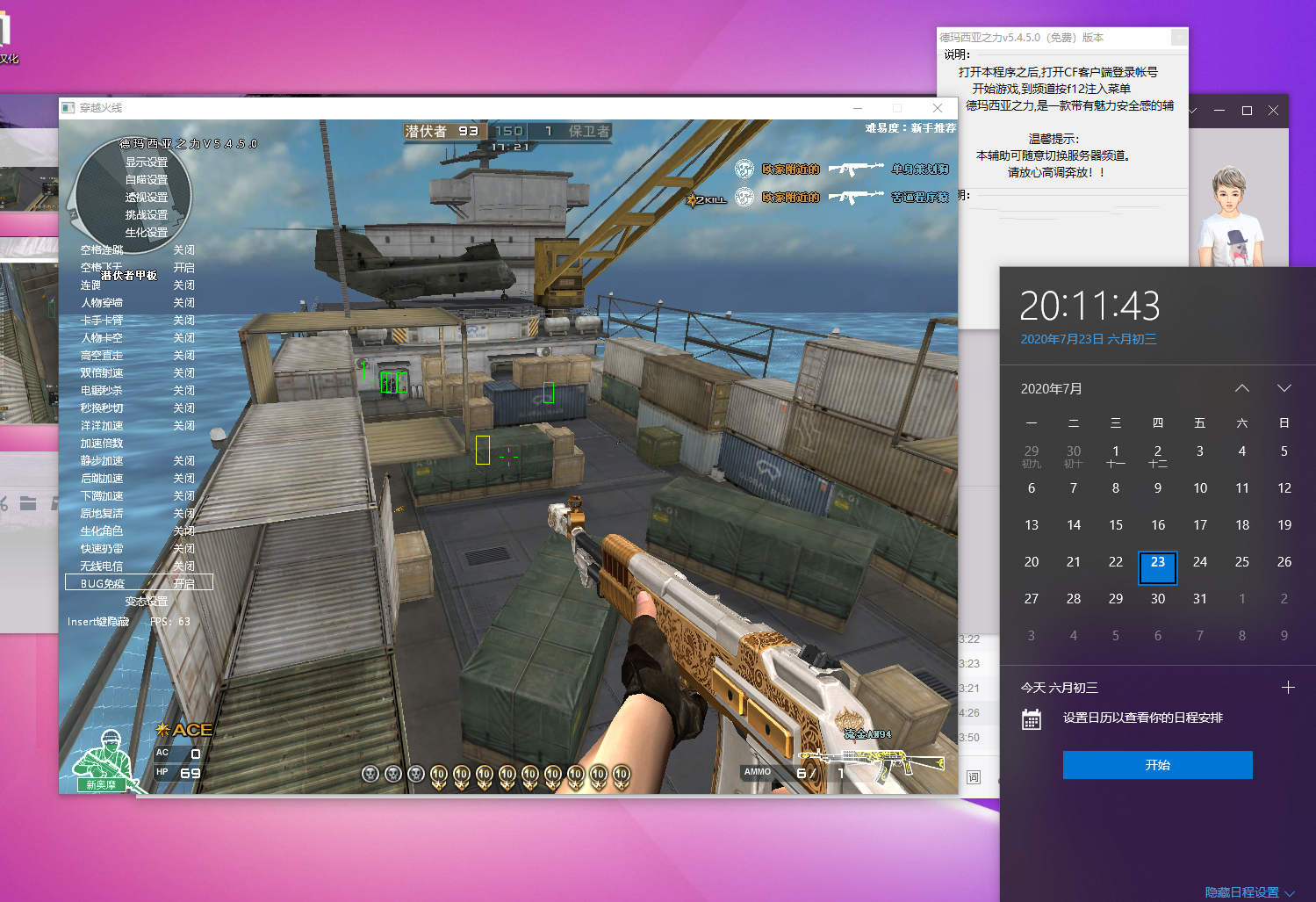Screen dimensions: 1316x902
Task: Click the blue 开始 button
Action: [1157, 765]
